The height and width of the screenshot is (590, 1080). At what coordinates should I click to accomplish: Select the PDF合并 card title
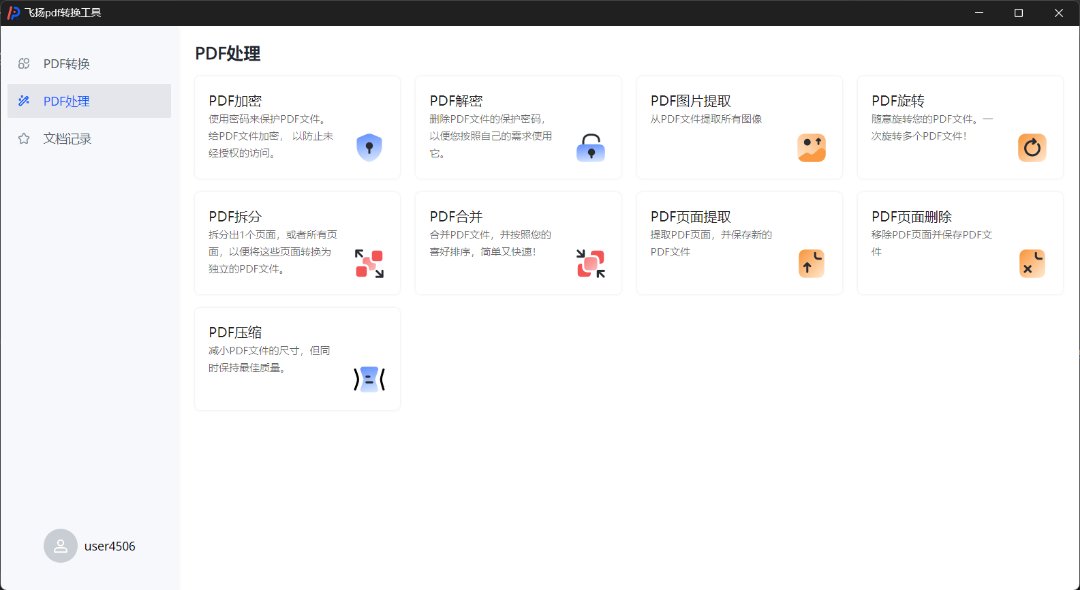pyautogui.click(x=456, y=217)
